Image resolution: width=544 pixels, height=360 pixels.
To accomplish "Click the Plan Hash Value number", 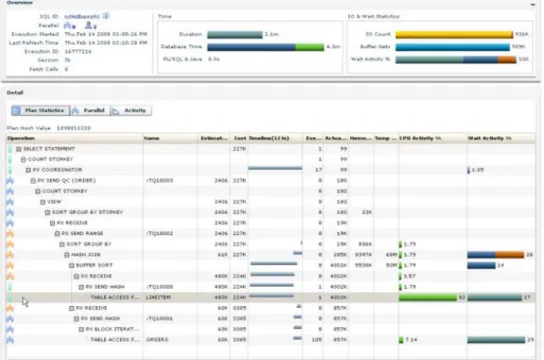I will click(x=74, y=128).
